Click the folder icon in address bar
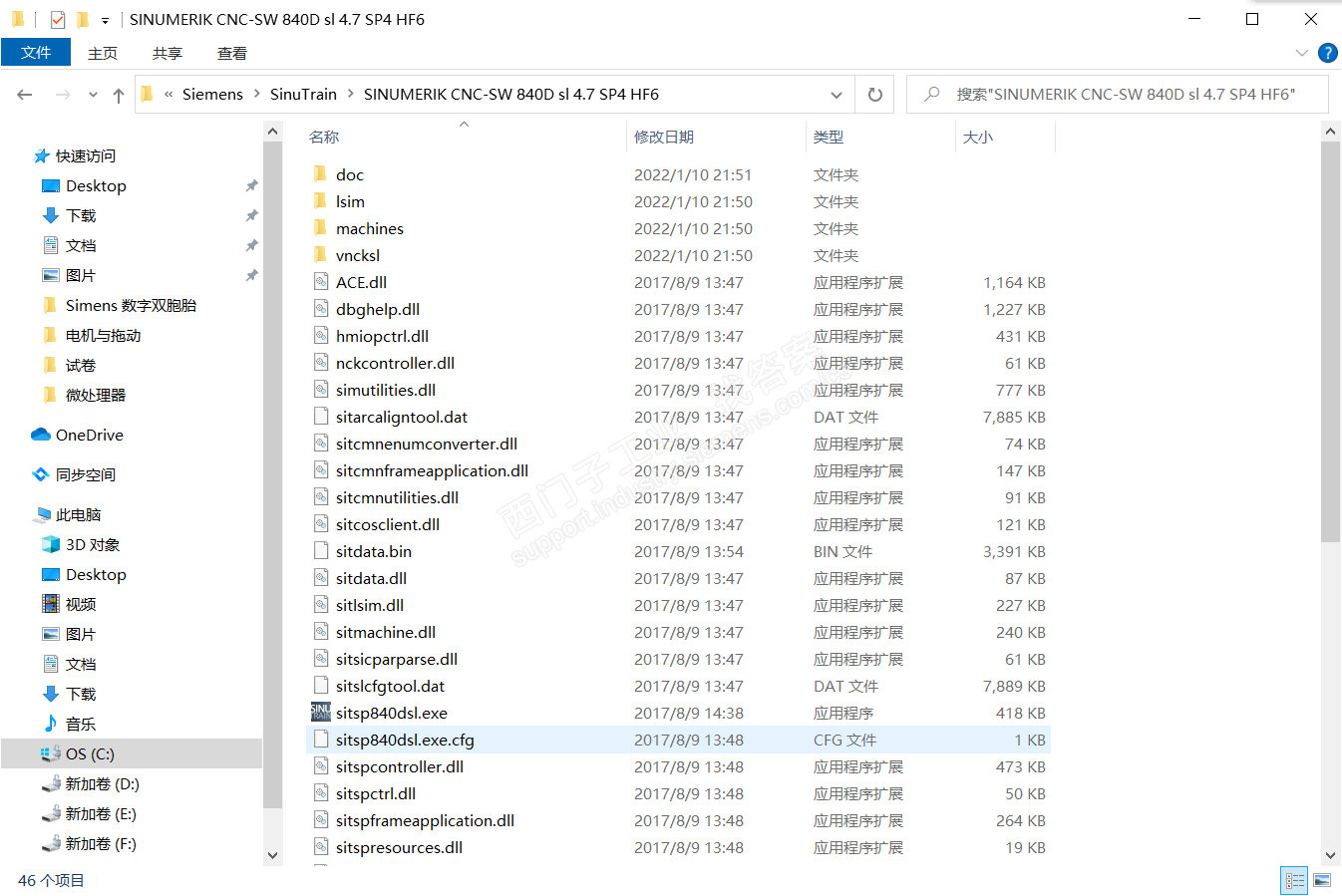1342x896 pixels. click(x=148, y=94)
